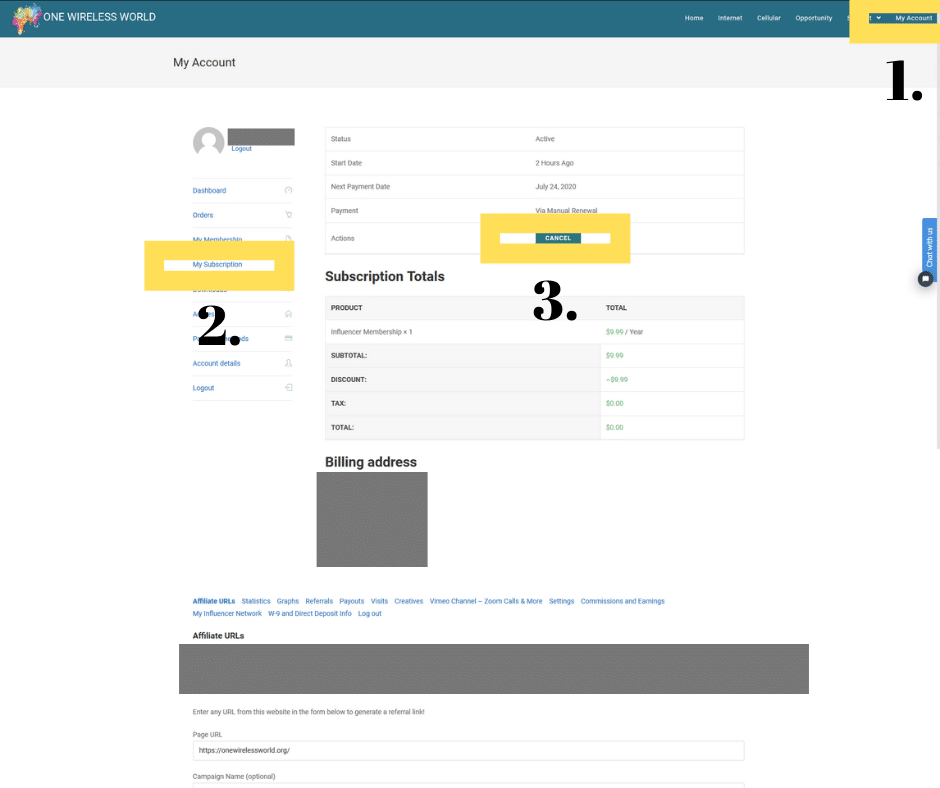The height and width of the screenshot is (788, 940).
Task: Switch to the Affiliate URLs tab
Action: 213,601
